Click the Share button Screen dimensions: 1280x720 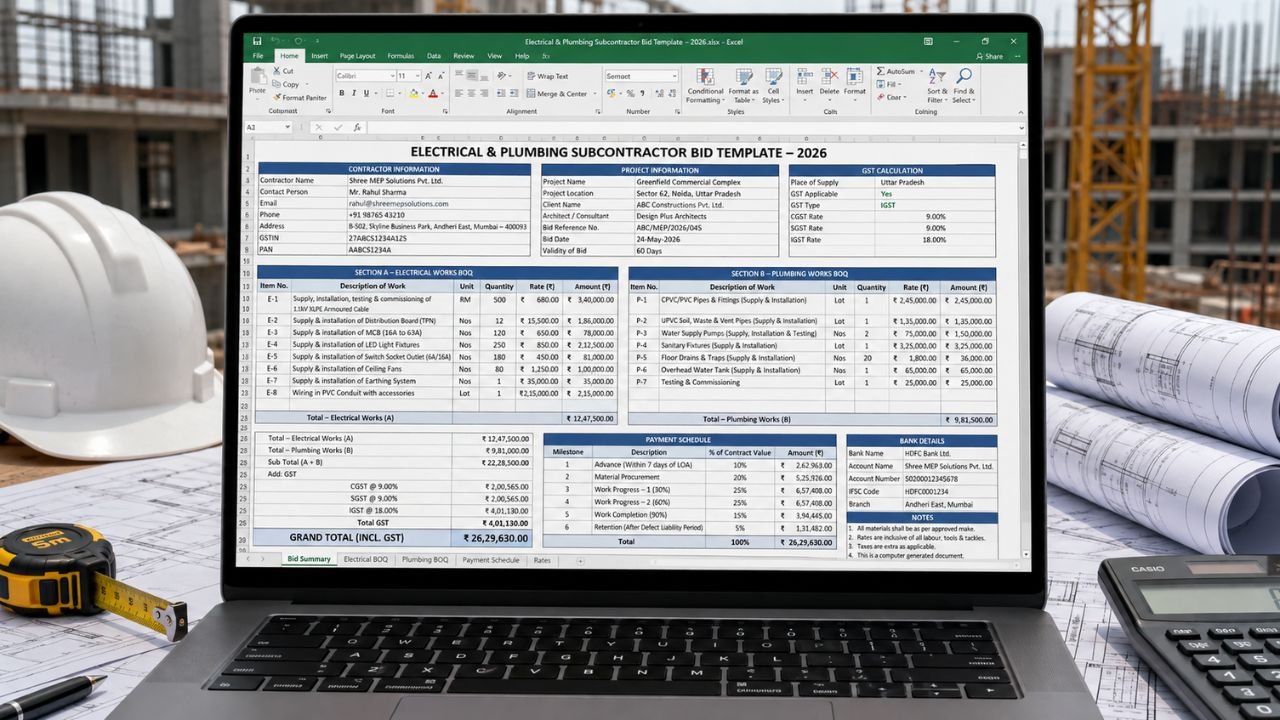pos(988,56)
